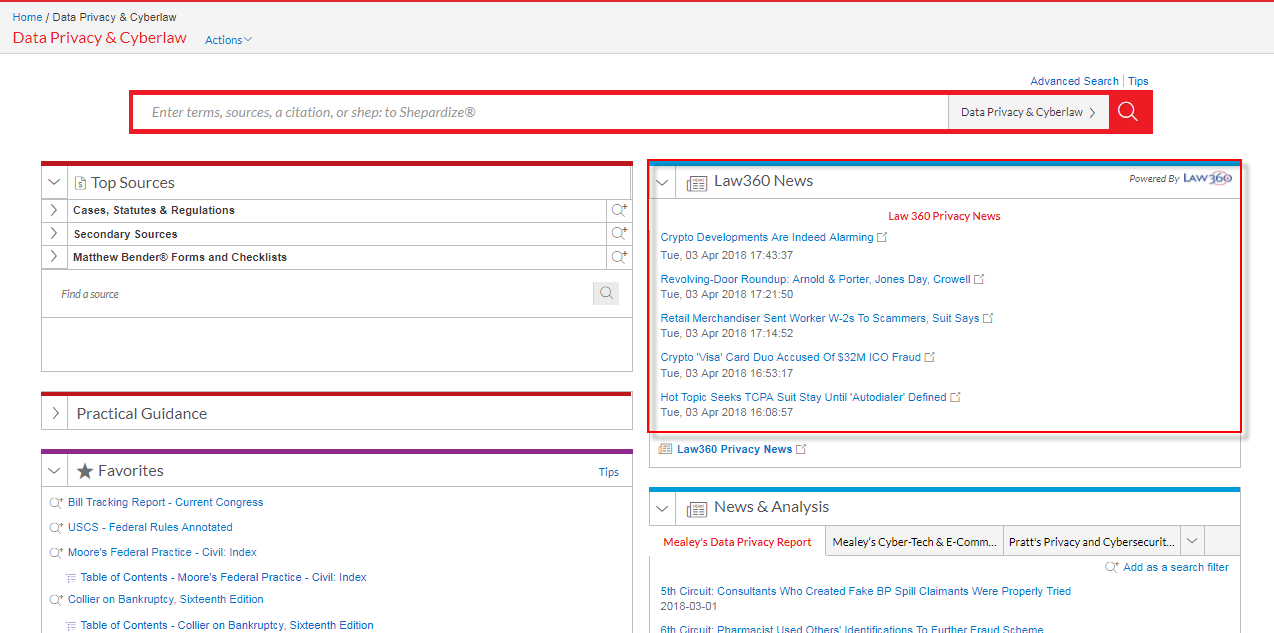Viewport: 1274px width, 633px height.
Task: Expand Matthew Bender Forms and Checklists row
Action: (54, 257)
